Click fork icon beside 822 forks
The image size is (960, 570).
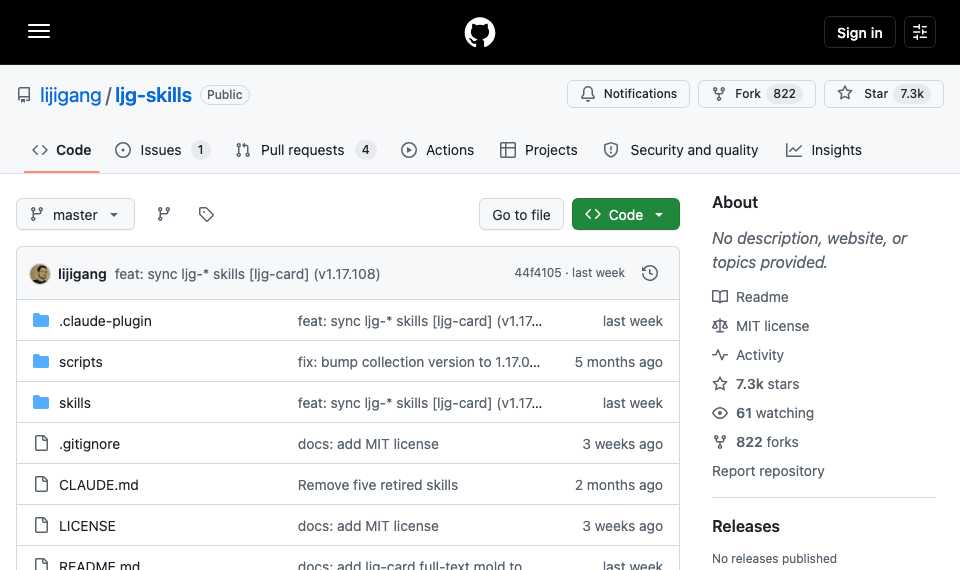[x=720, y=442]
